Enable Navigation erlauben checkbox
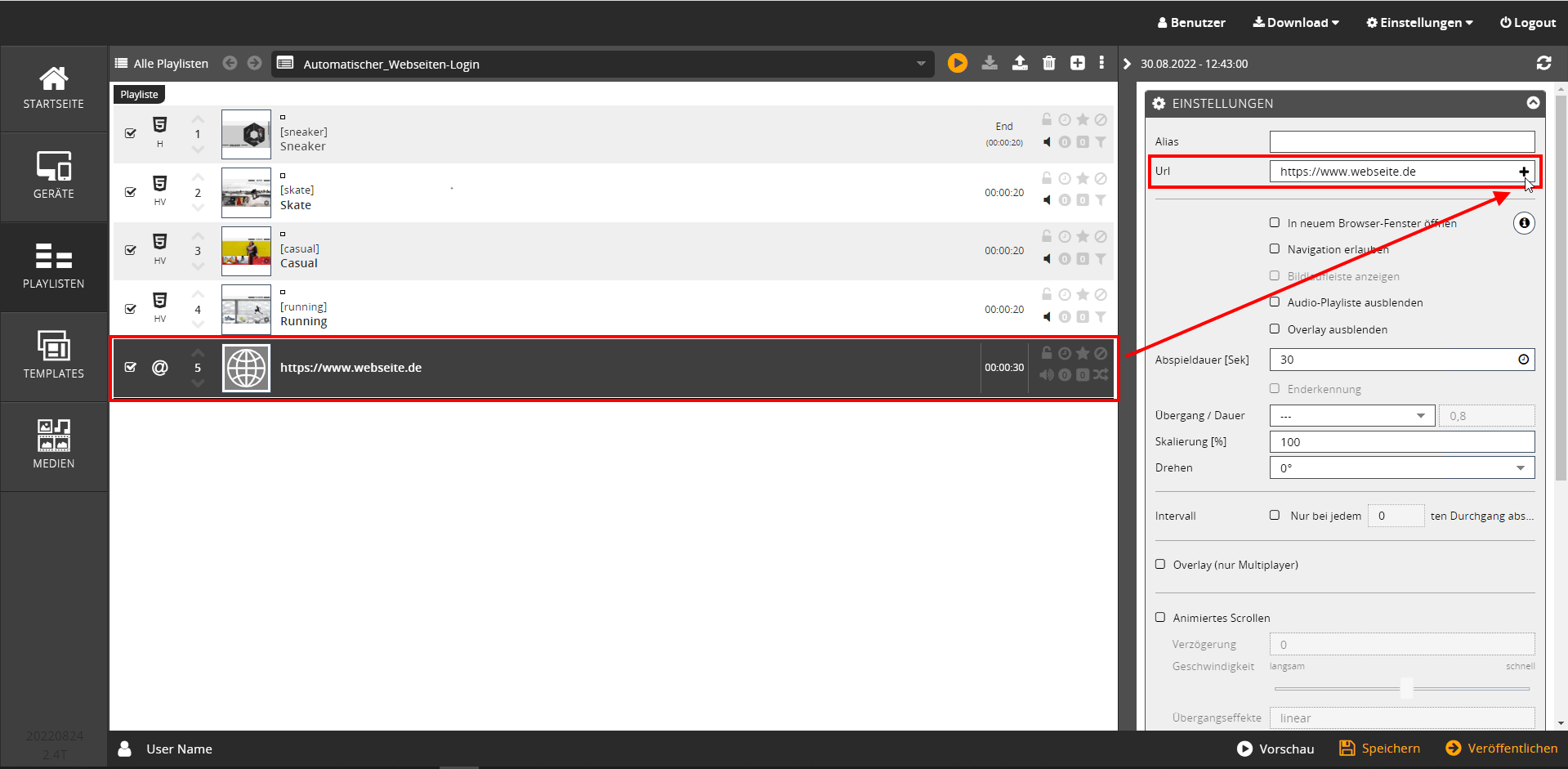 pyautogui.click(x=1275, y=249)
